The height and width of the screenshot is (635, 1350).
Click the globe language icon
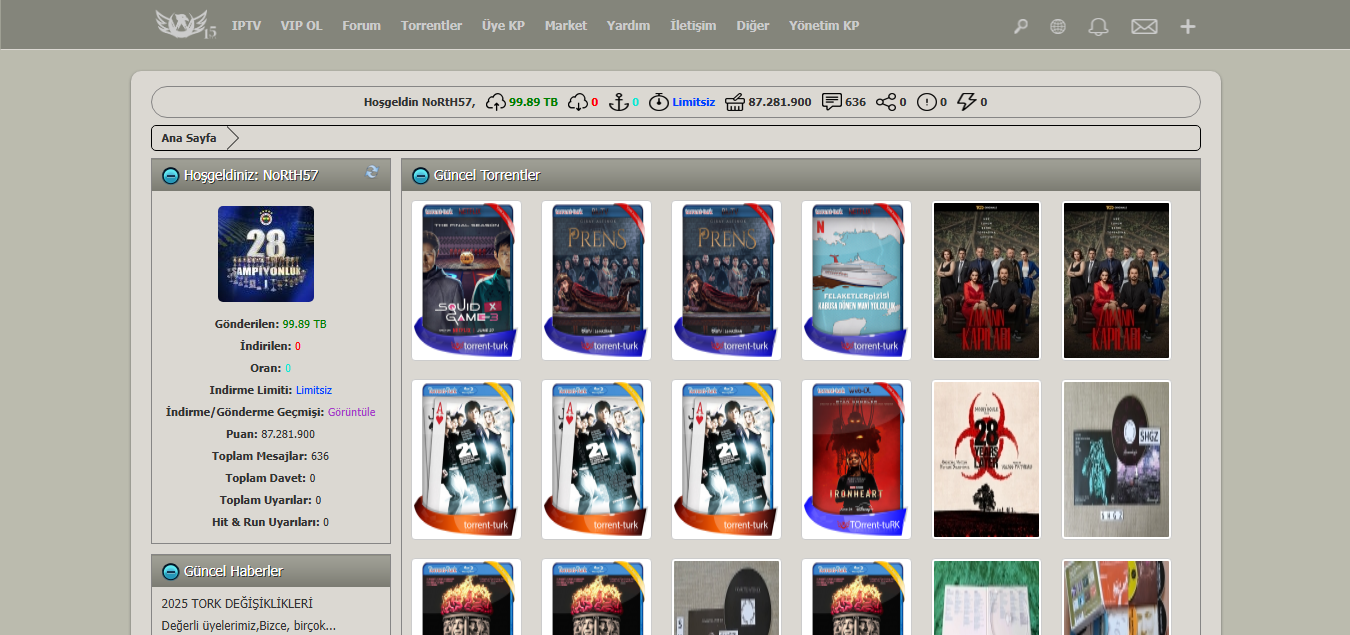[x=1058, y=26]
